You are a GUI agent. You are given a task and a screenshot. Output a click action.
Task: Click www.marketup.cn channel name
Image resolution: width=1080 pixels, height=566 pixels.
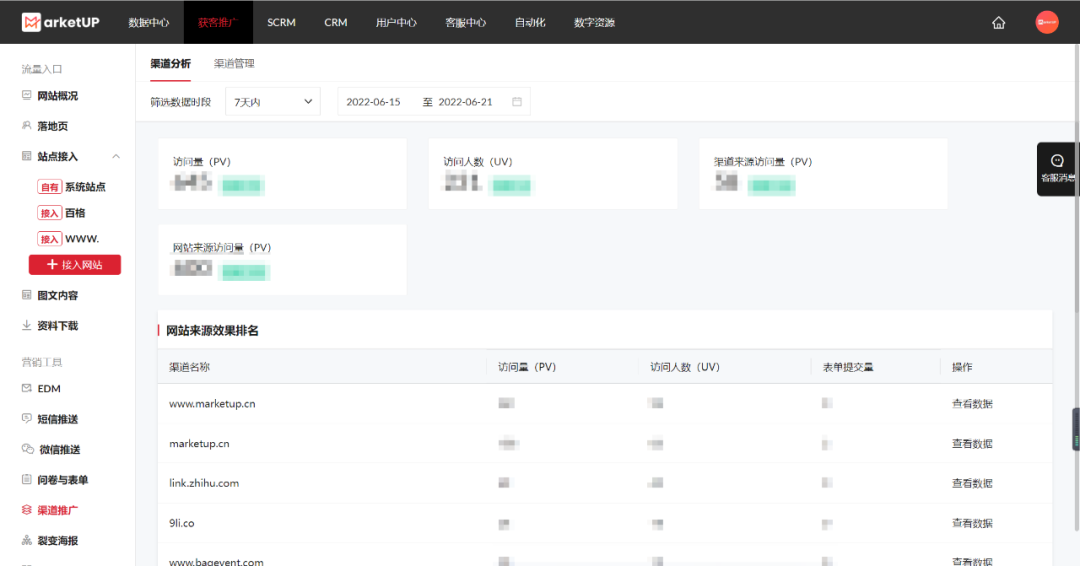click(x=212, y=403)
